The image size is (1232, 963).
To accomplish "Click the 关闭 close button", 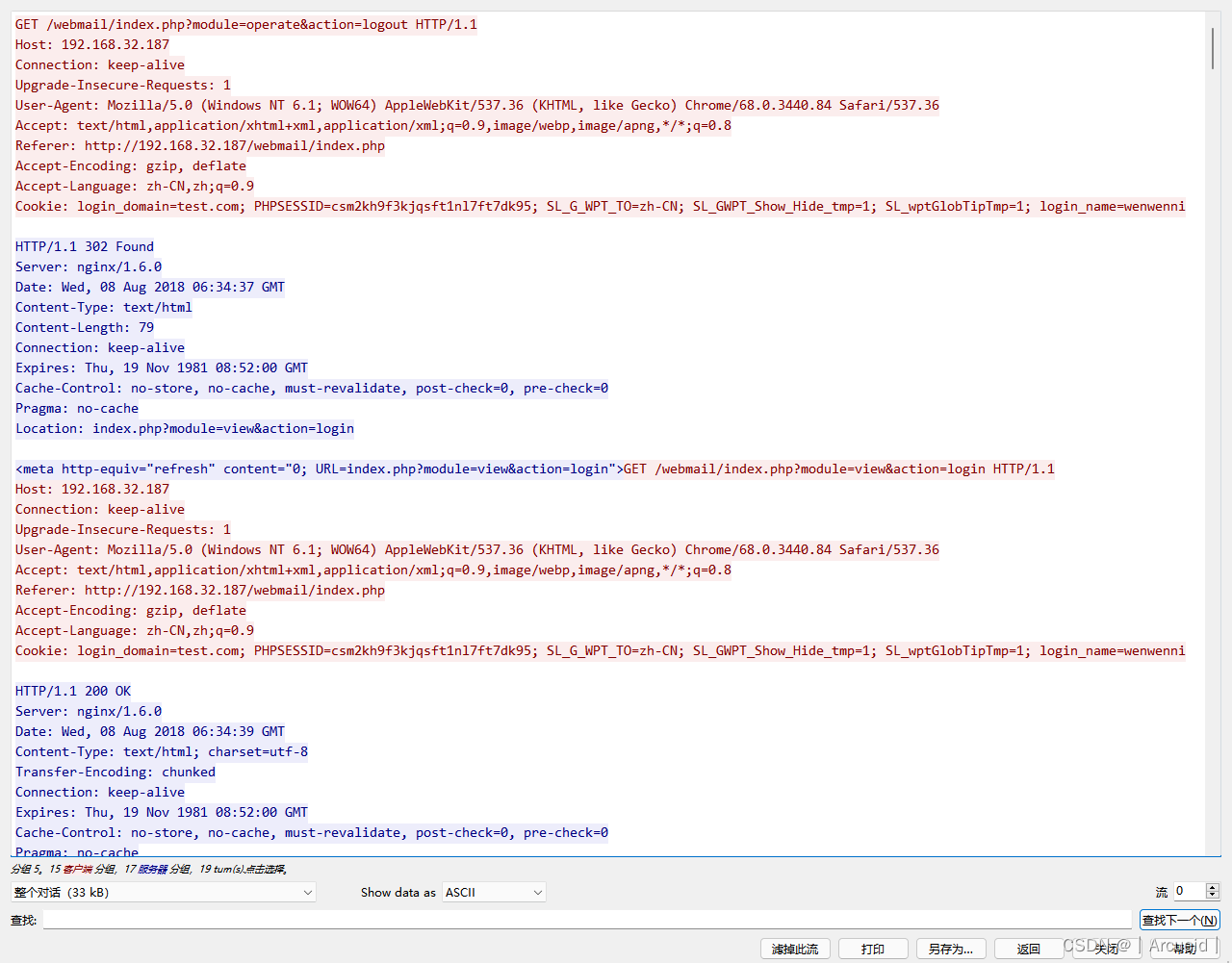I will [1107, 949].
